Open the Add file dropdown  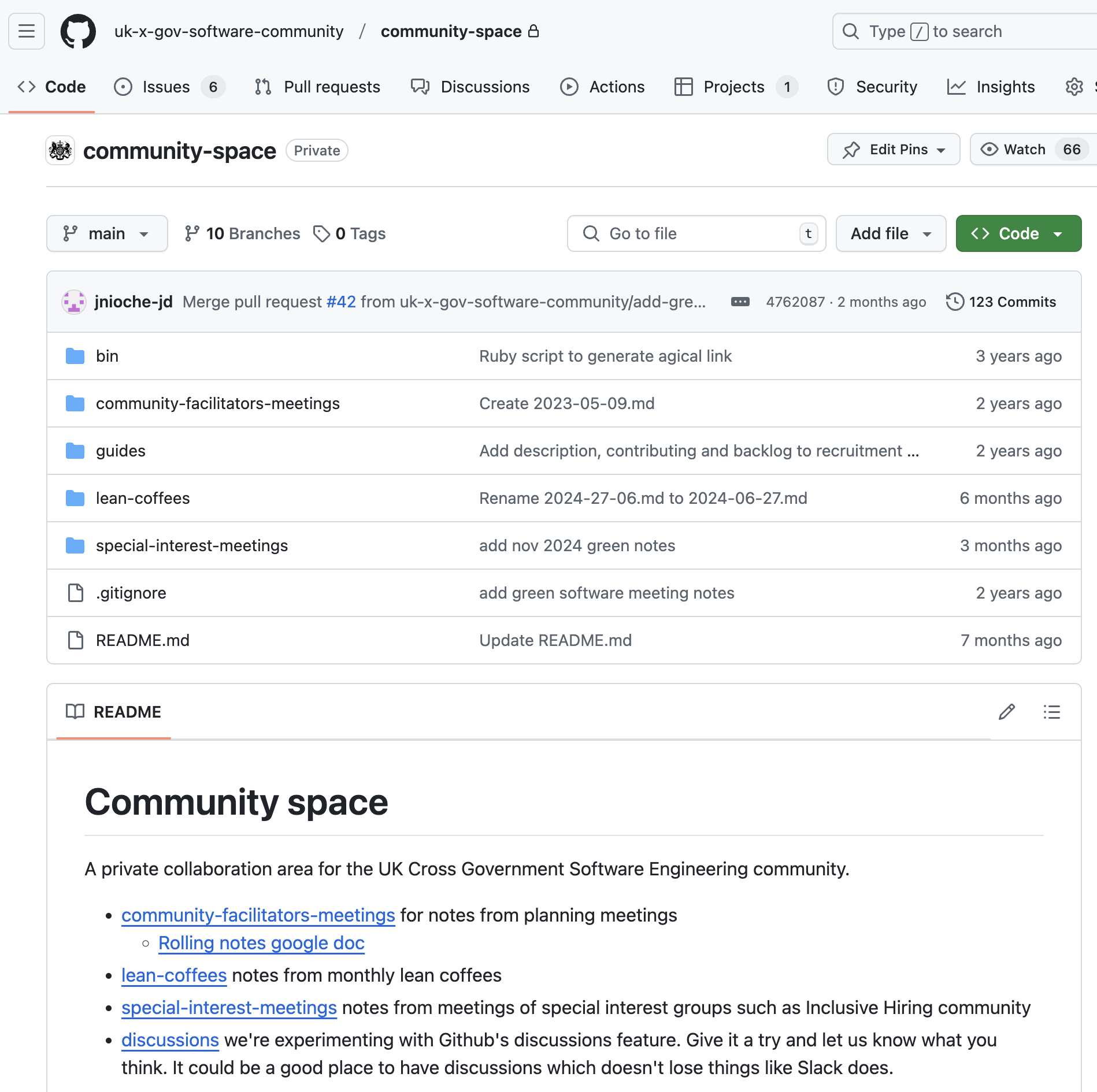pyautogui.click(x=890, y=233)
